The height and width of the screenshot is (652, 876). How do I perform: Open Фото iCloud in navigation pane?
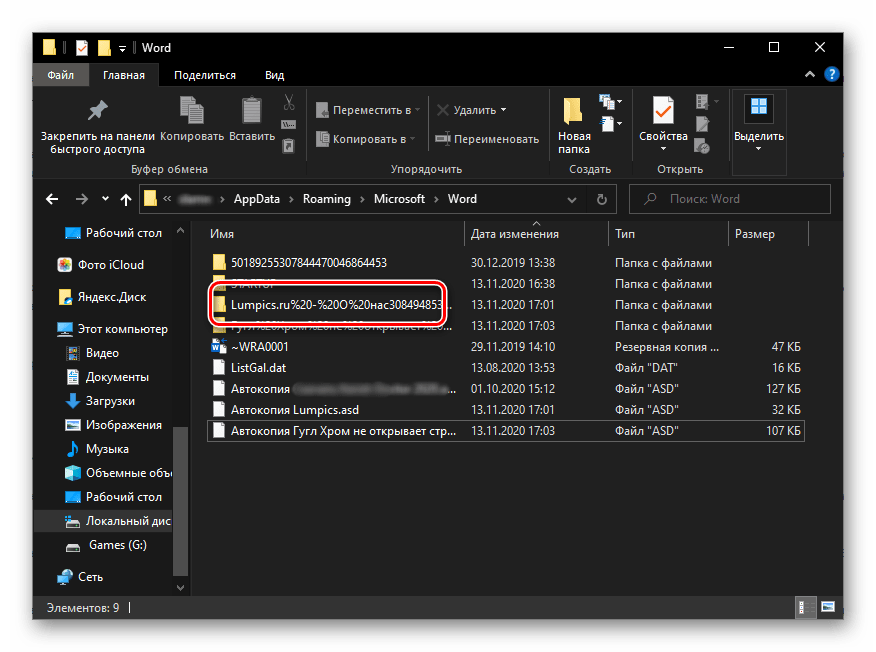pyautogui.click(x=101, y=265)
